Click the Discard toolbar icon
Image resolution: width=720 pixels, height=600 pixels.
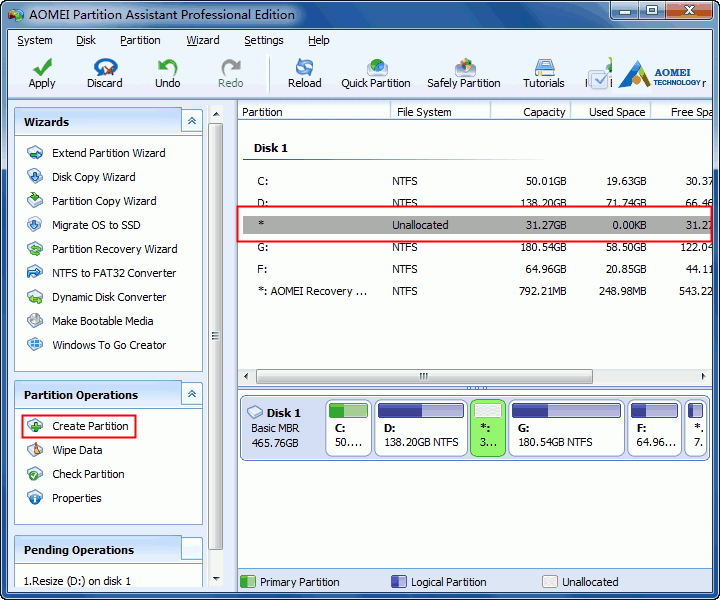pyautogui.click(x=105, y=67)
